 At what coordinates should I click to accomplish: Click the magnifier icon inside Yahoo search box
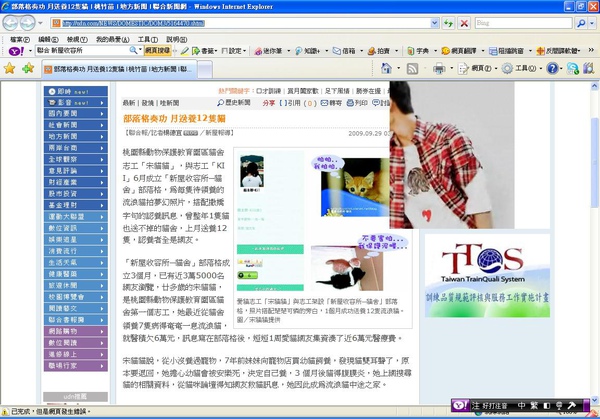(x=133, y=50)
